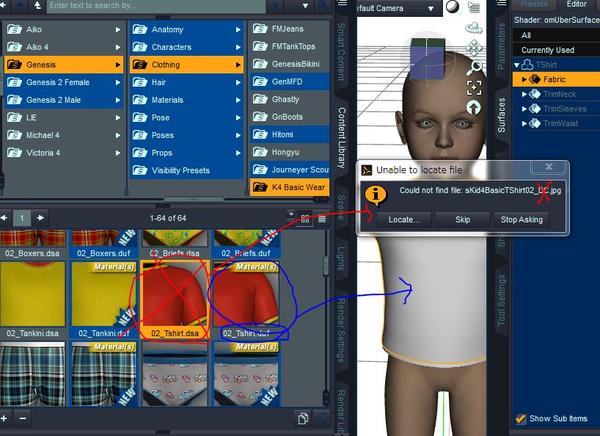Viewport: 600px width, 436px height.
Task: Open the Props folder
Action: point(186,152)
